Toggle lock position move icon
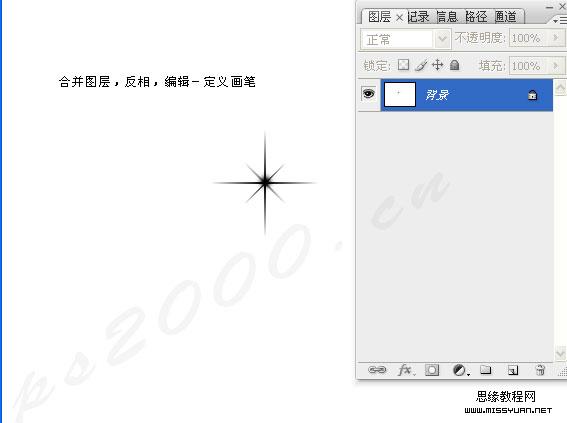Viewport: 567px width, 423px height. [438, 65]
